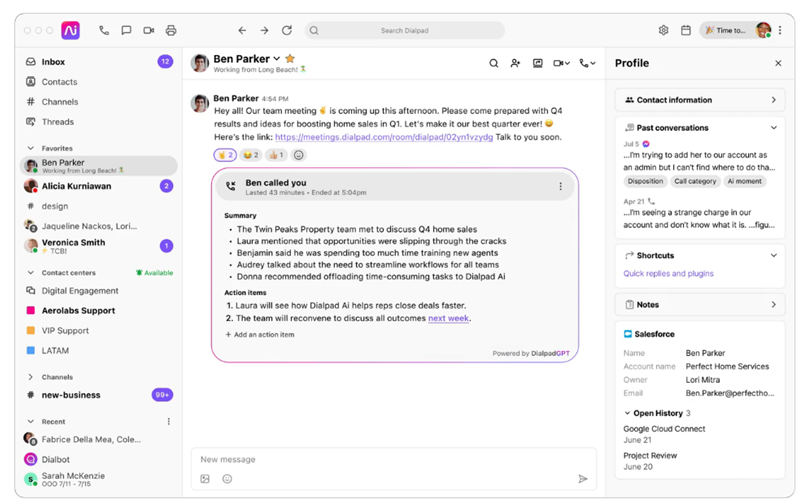Click the phone call icon in top toolbar
The image size is (805, 502).
pyautogui.click(x=104, y=30)
